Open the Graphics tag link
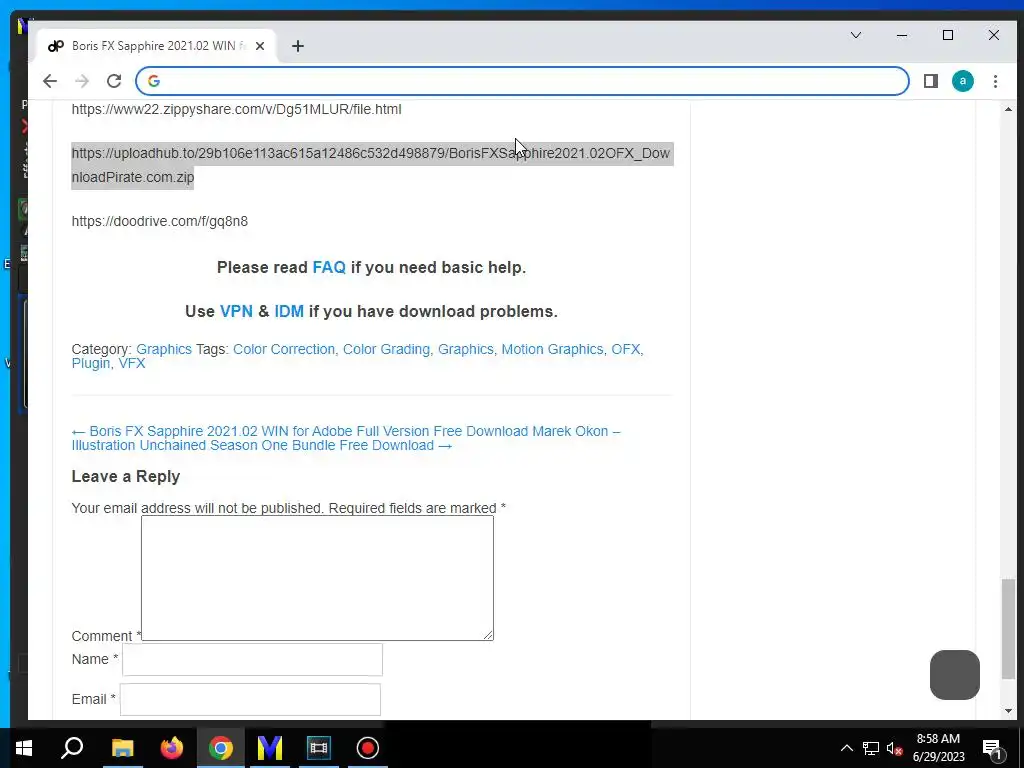The image size is (1024, 768). tap(466, 349)
